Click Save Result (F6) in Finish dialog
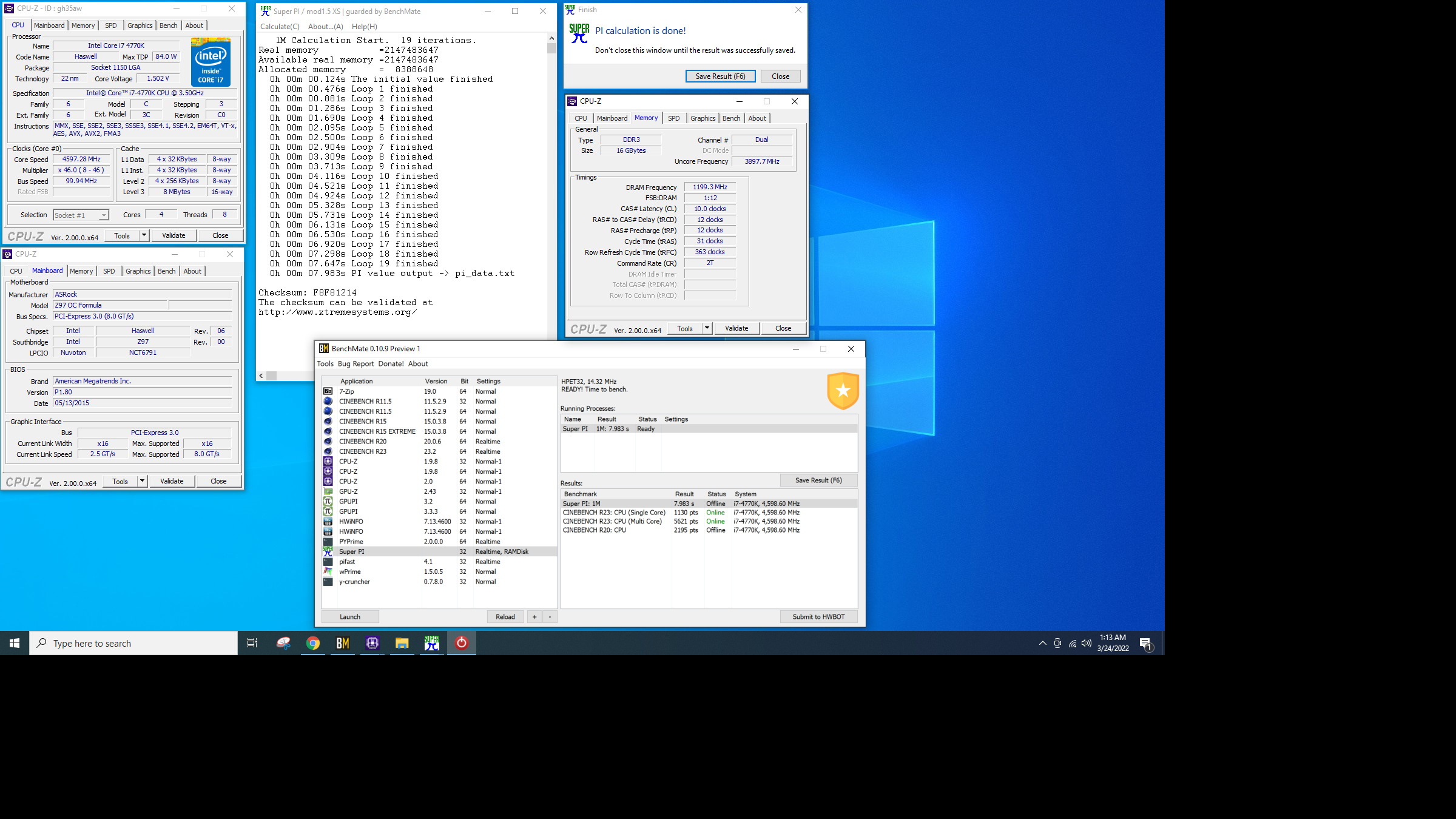The width and height of the screenshot is (1456, 819). [720, 76]
